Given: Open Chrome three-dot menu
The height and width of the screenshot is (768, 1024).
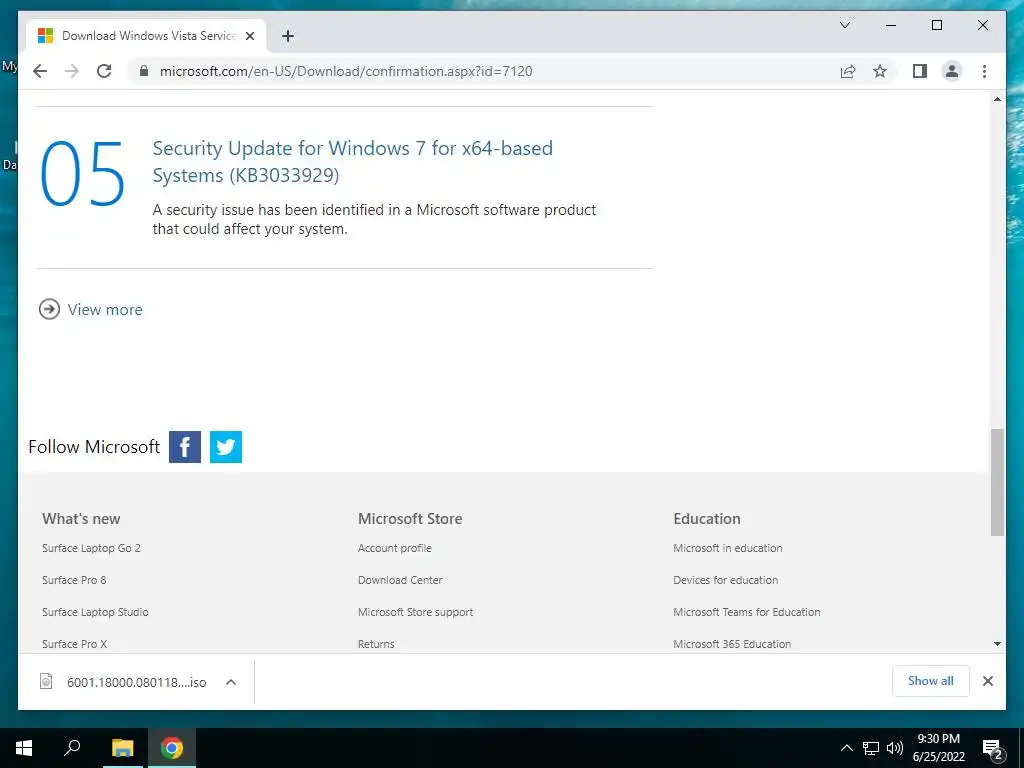Looking at the screenshot, I should pos(984,71).
